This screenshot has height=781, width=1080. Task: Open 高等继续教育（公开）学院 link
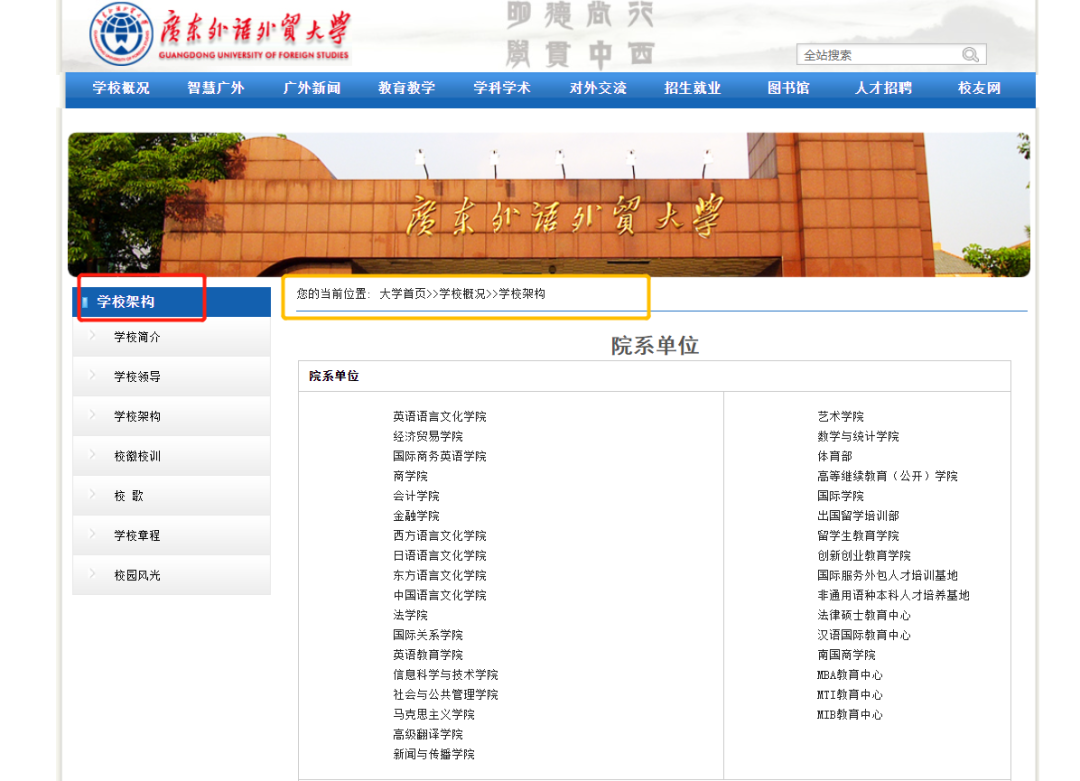(887, 477)
